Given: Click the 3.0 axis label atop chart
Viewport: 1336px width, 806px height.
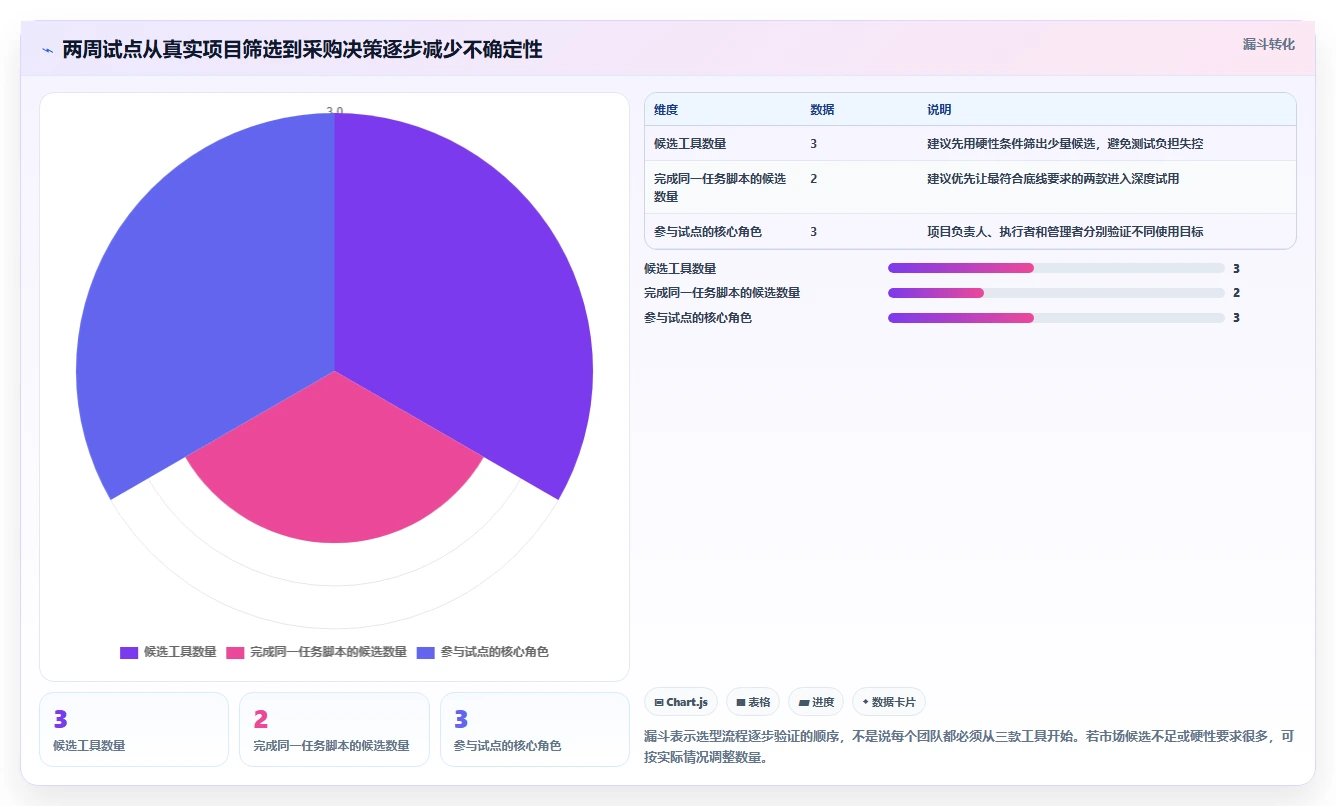Looking at the screenshot, I should coord(334,111).
